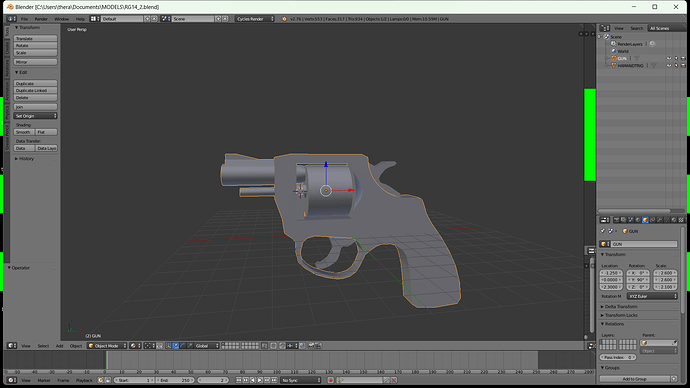
Task: Open the Material properties tab icon
Action: [674, 220]
